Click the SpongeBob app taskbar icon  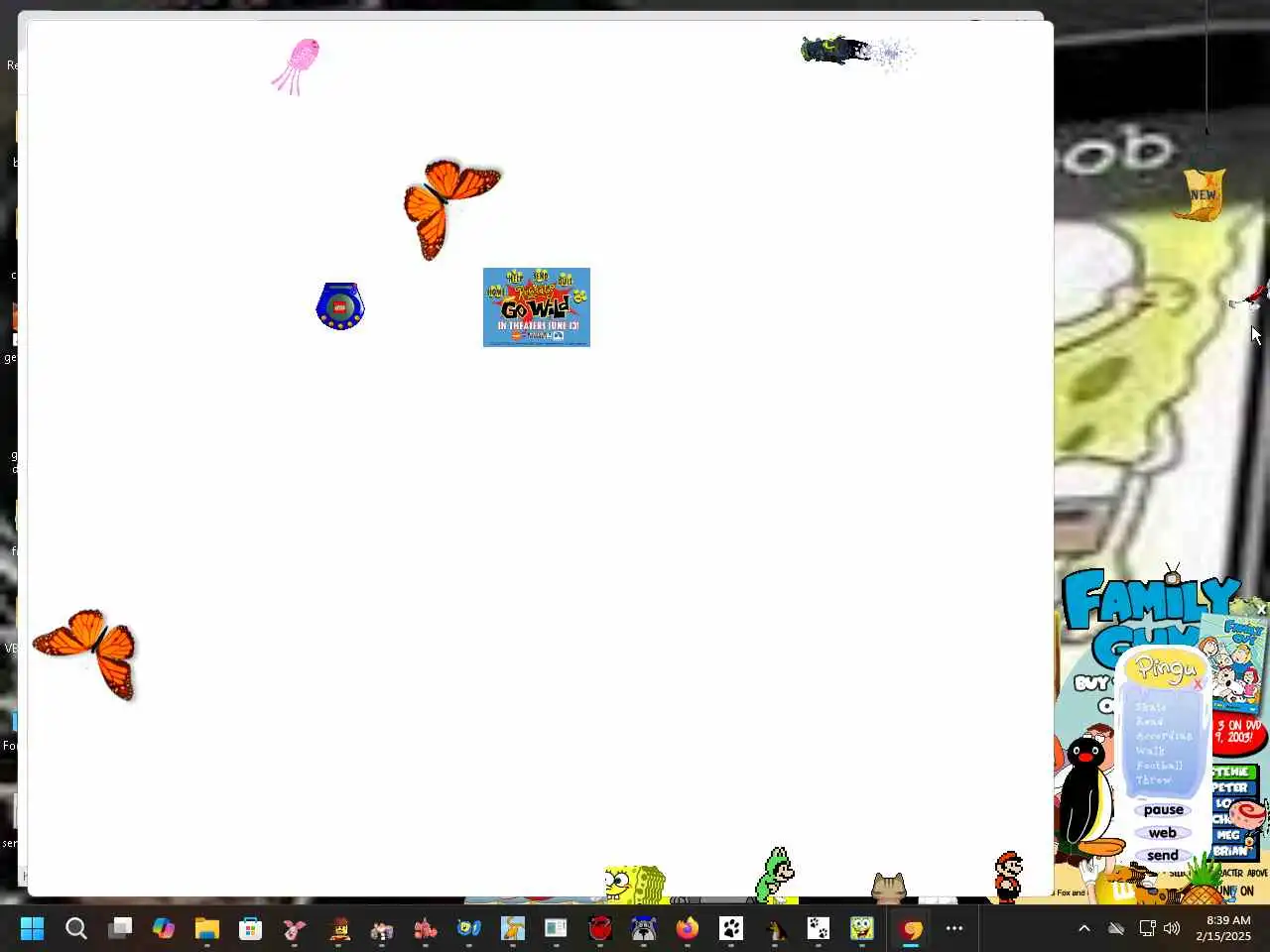pos(862,928)
